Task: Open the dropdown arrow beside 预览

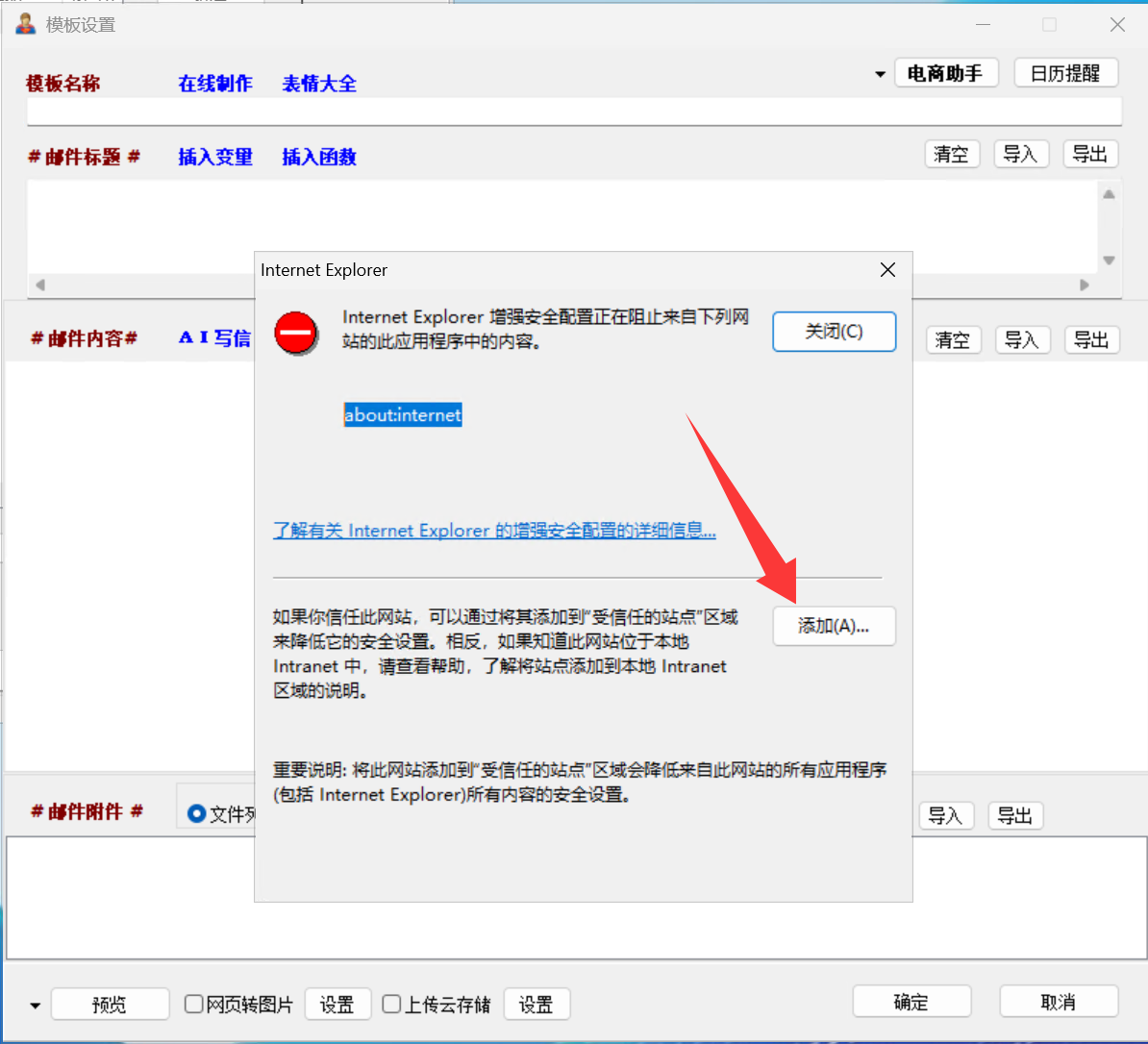Action: (36, 1006)
